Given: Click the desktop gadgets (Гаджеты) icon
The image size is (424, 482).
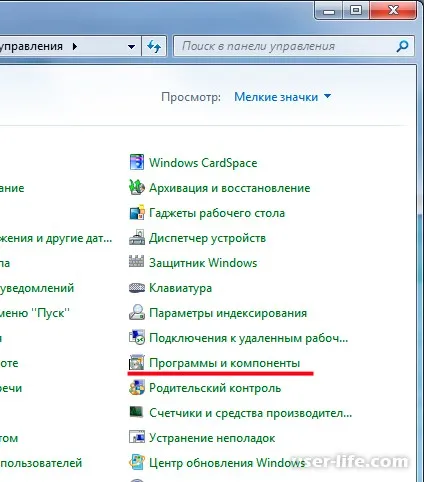Looking at the screenshot, I should coord(137,213).
